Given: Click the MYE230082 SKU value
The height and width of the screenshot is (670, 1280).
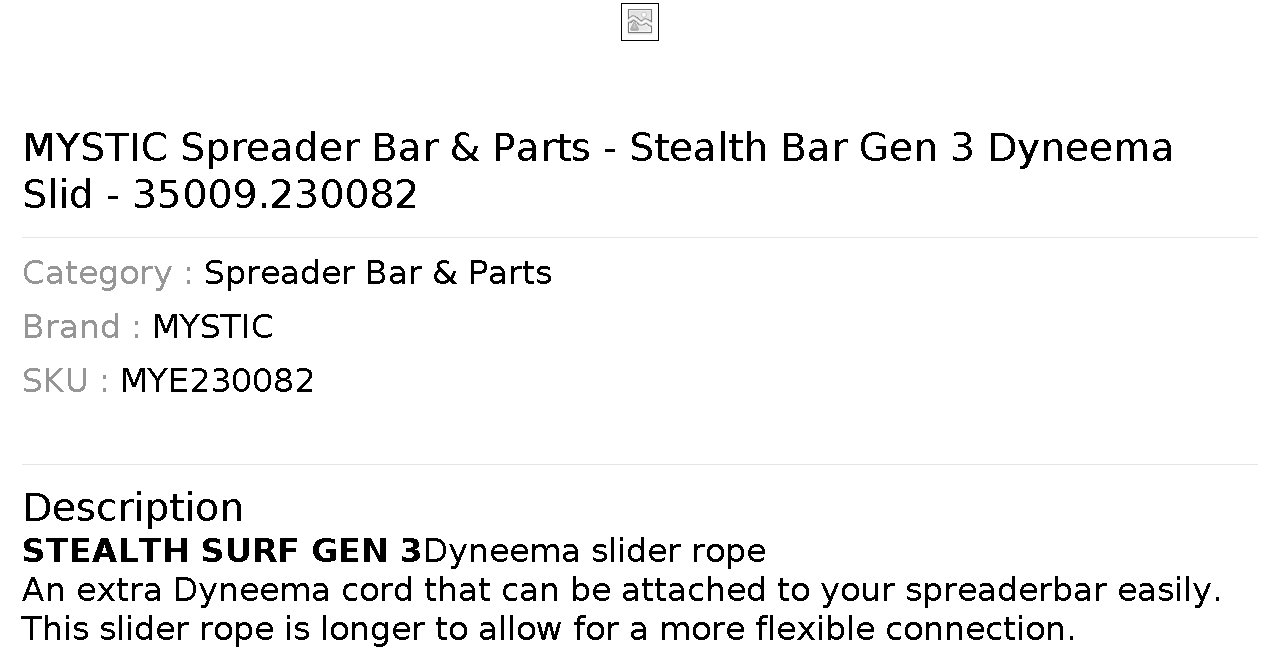Looking at the screenshot, I should (217, 381).
